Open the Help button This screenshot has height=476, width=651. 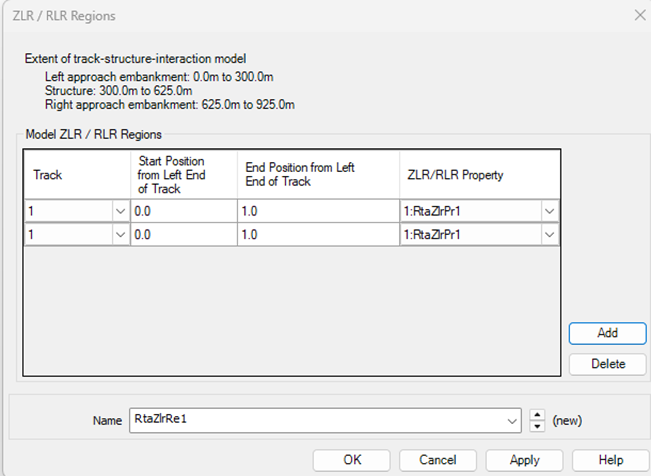tap(610, 460)
